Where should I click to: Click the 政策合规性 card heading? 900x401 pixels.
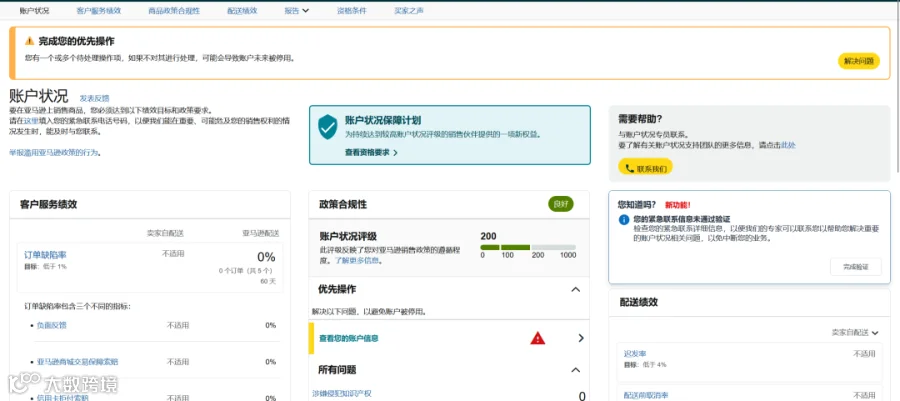[343, 204]
